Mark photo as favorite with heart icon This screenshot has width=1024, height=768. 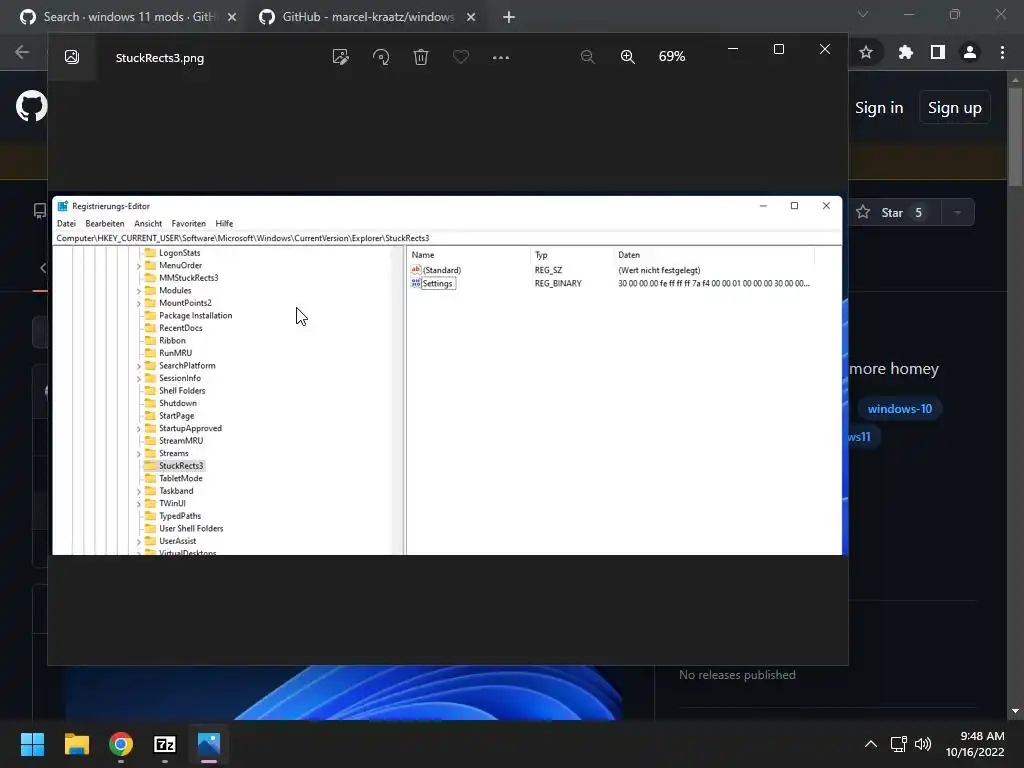pyautogui.click(x=460, y=57)
